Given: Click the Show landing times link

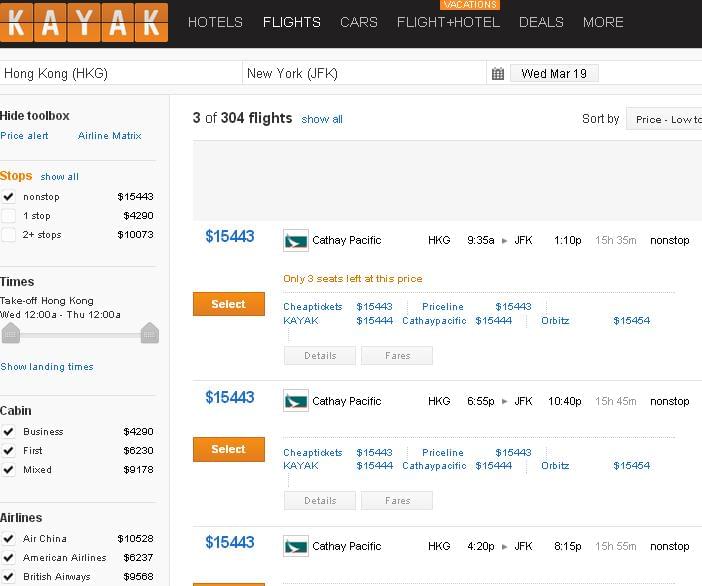Looking at the screenshot, I should tap(47, 367).
